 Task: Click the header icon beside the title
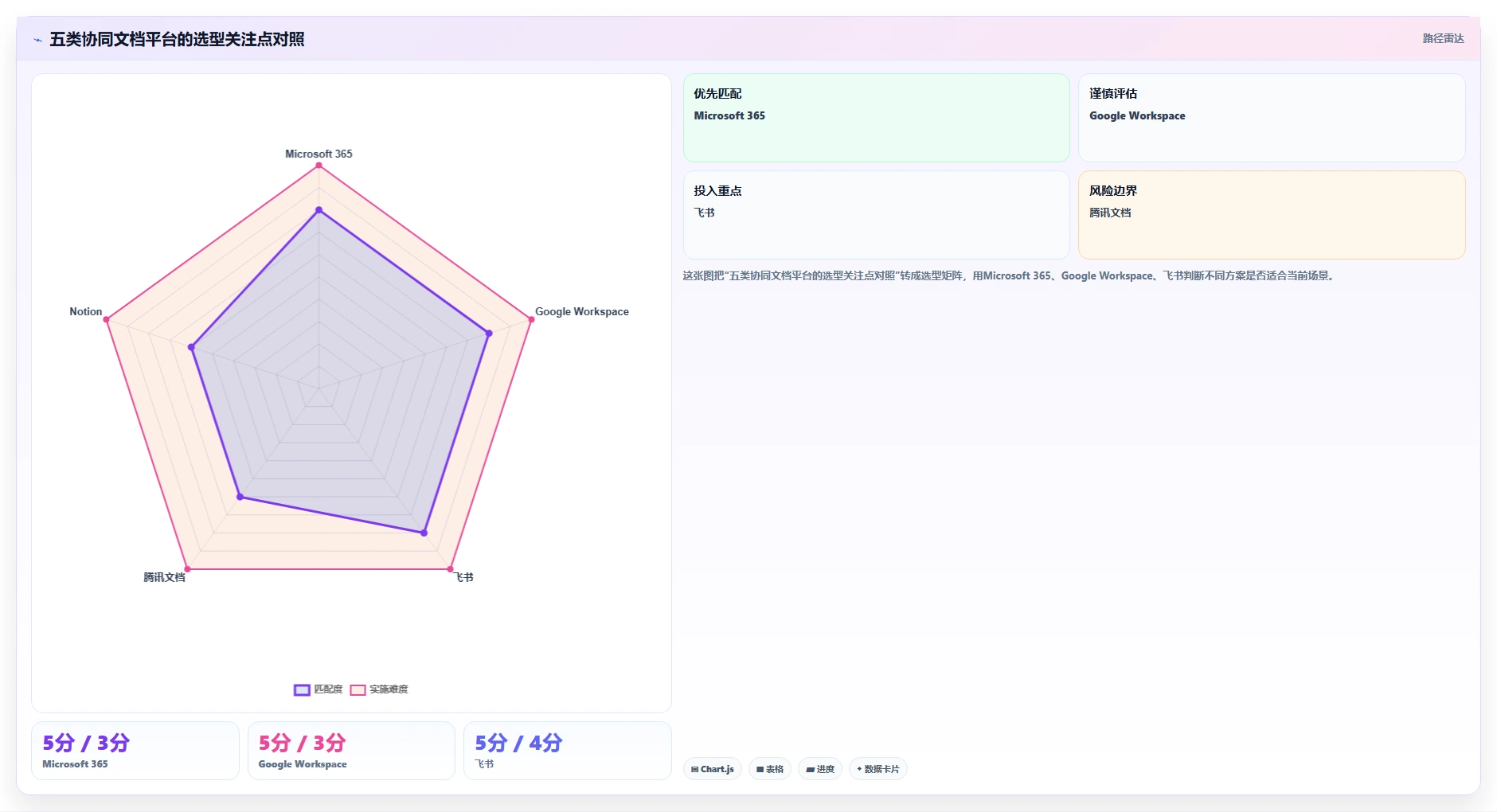37,40
